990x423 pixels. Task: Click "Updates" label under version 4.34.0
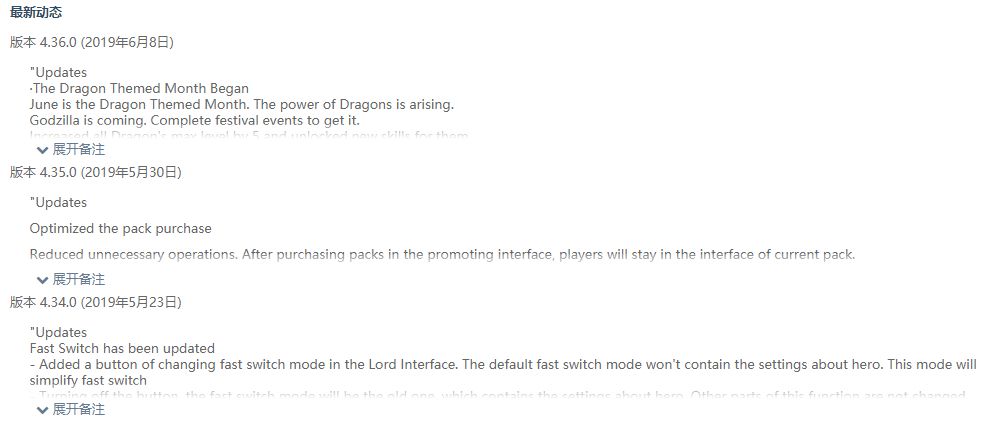click(x=58, y=333)
